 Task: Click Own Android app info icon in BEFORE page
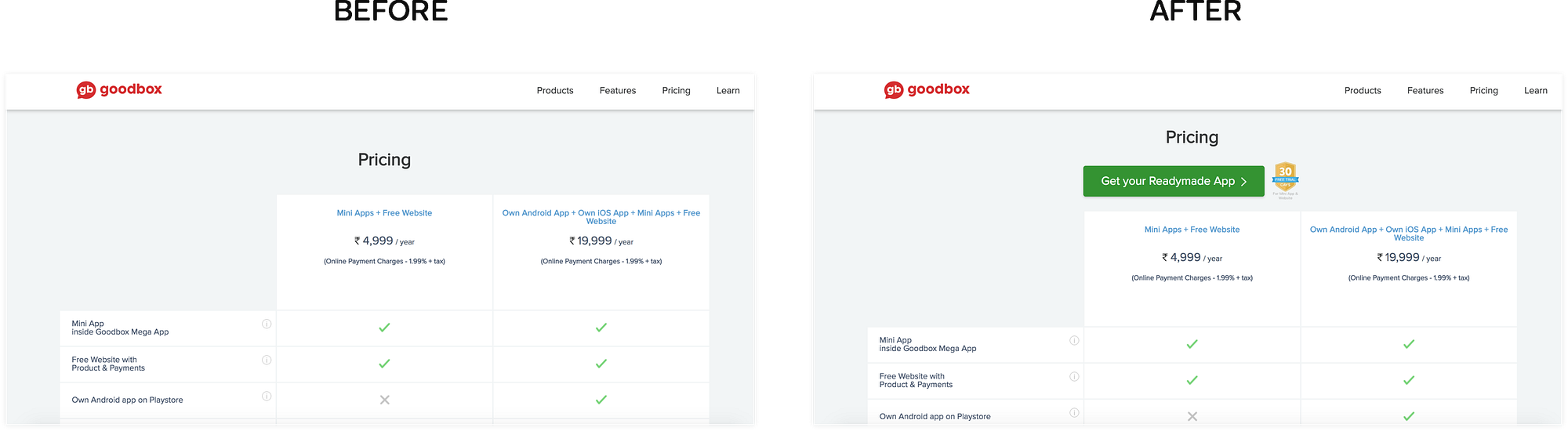267,396
